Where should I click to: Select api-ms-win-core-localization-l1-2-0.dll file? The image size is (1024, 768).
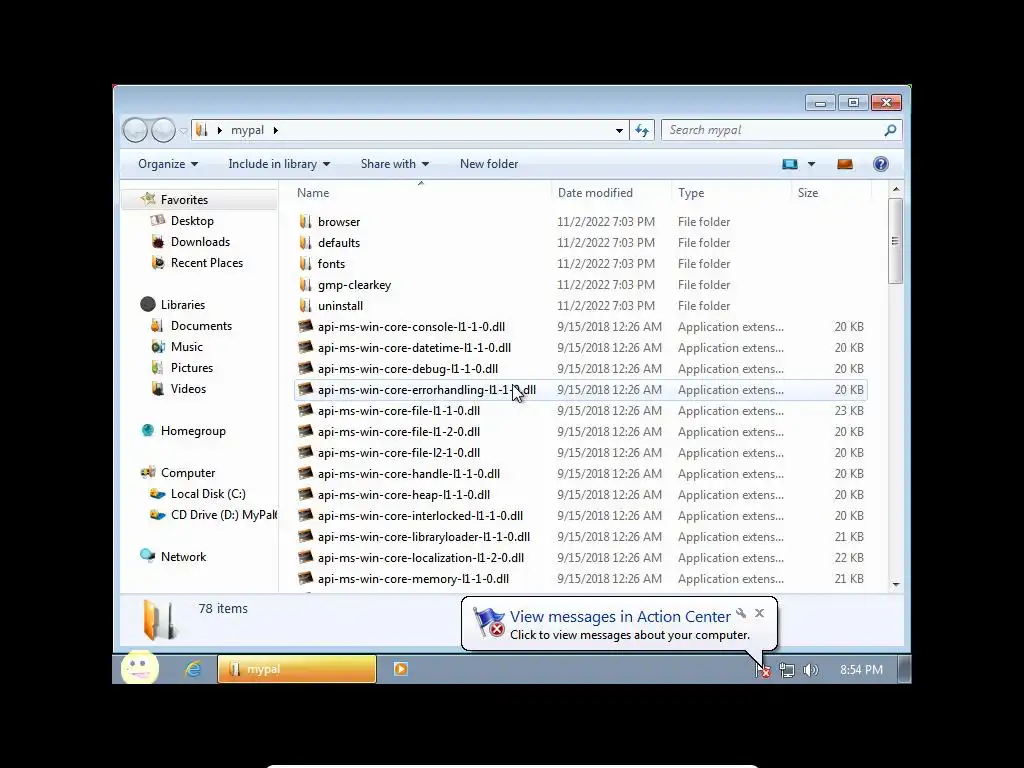click(x=421, y=558)
